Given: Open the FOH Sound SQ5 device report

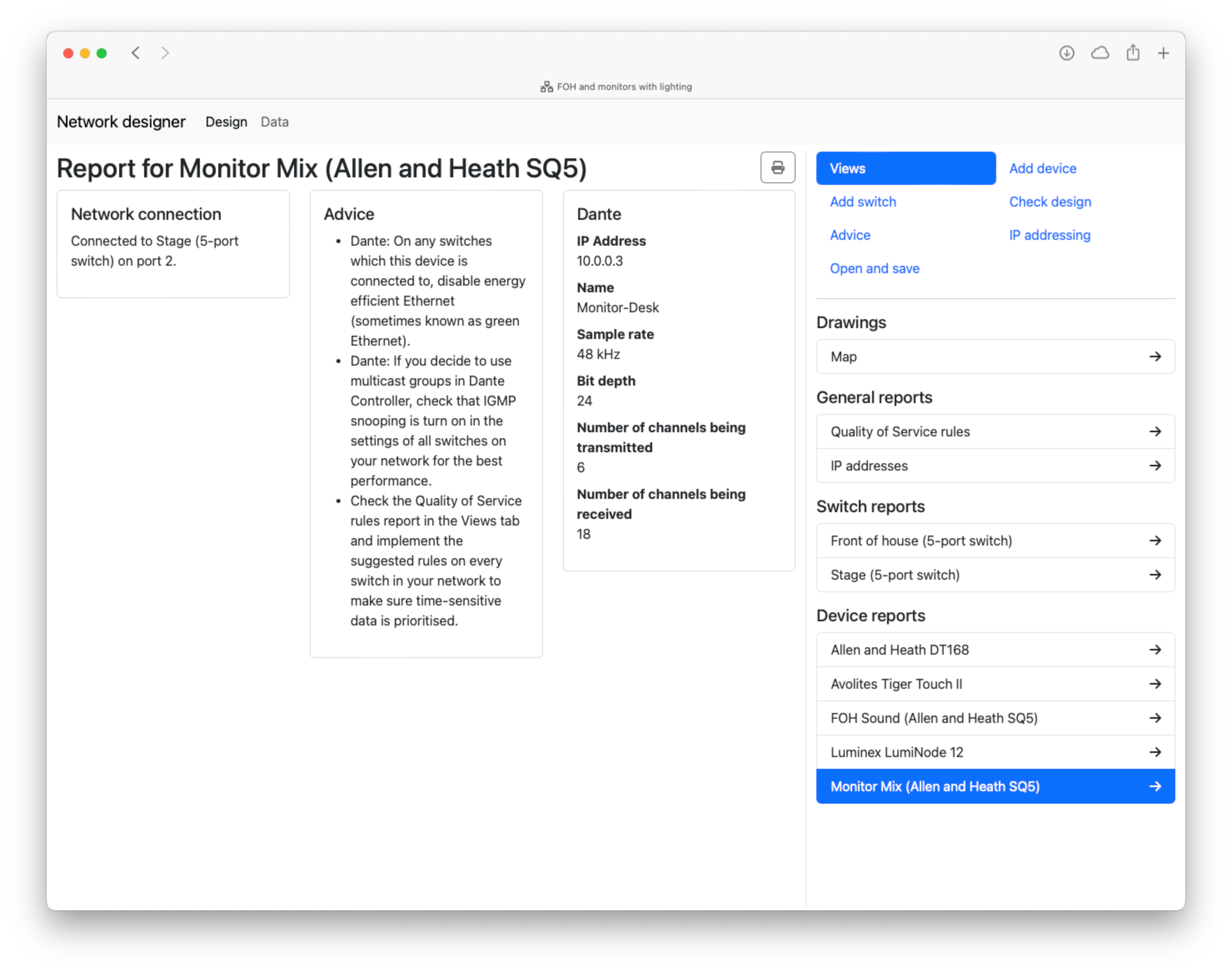Looking at the screenshot, I should (x=995, y=718).
